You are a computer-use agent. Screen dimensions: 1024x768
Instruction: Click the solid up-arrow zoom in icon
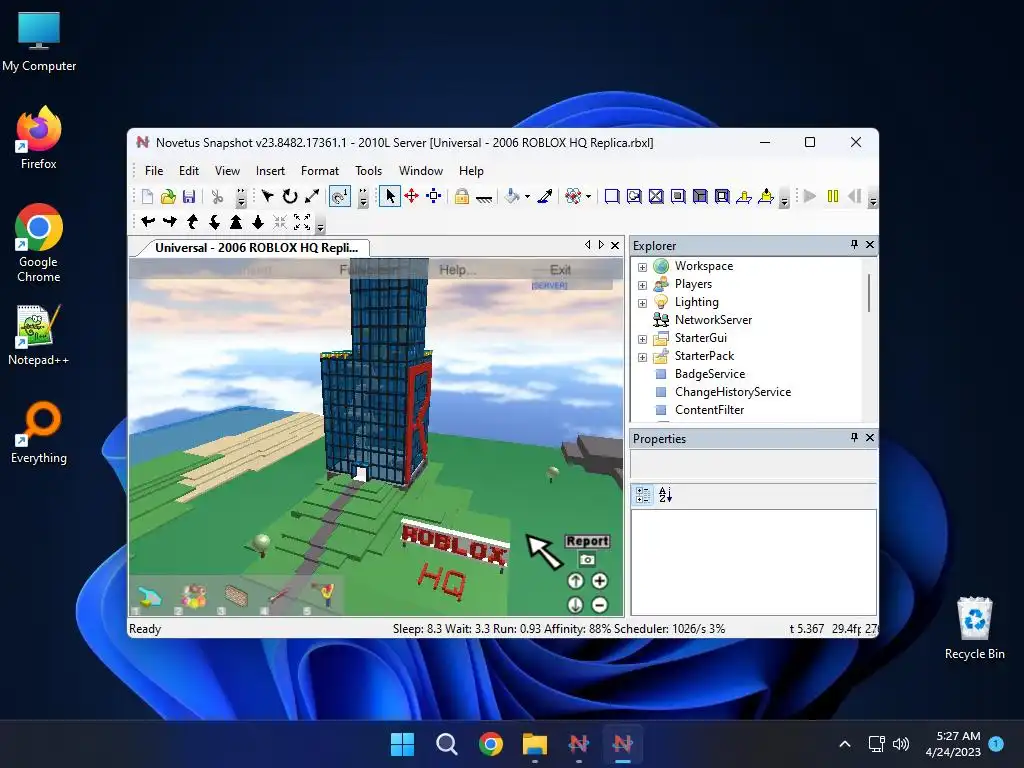point(236,222)
